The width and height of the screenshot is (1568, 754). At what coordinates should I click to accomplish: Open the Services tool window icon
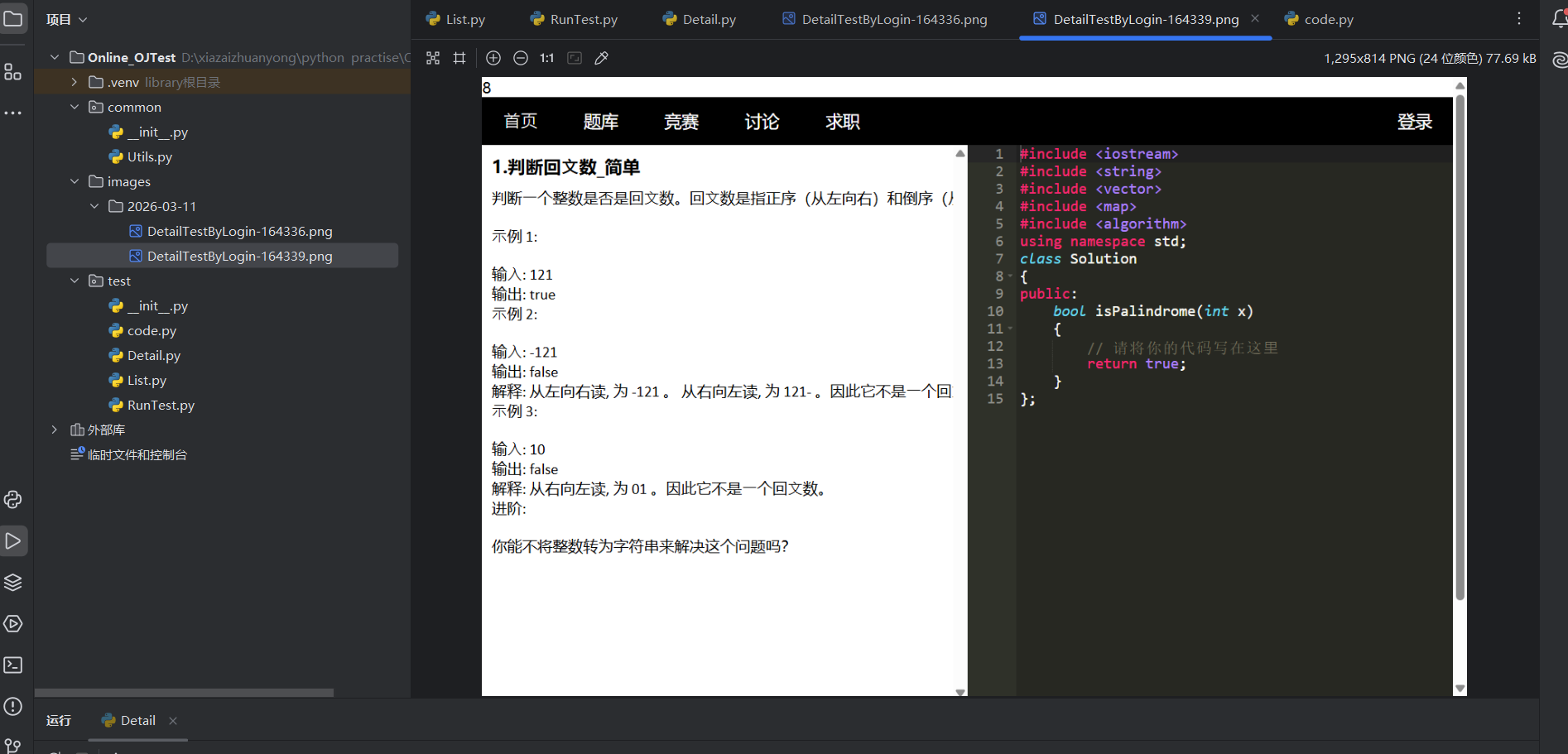click(13, 623)
